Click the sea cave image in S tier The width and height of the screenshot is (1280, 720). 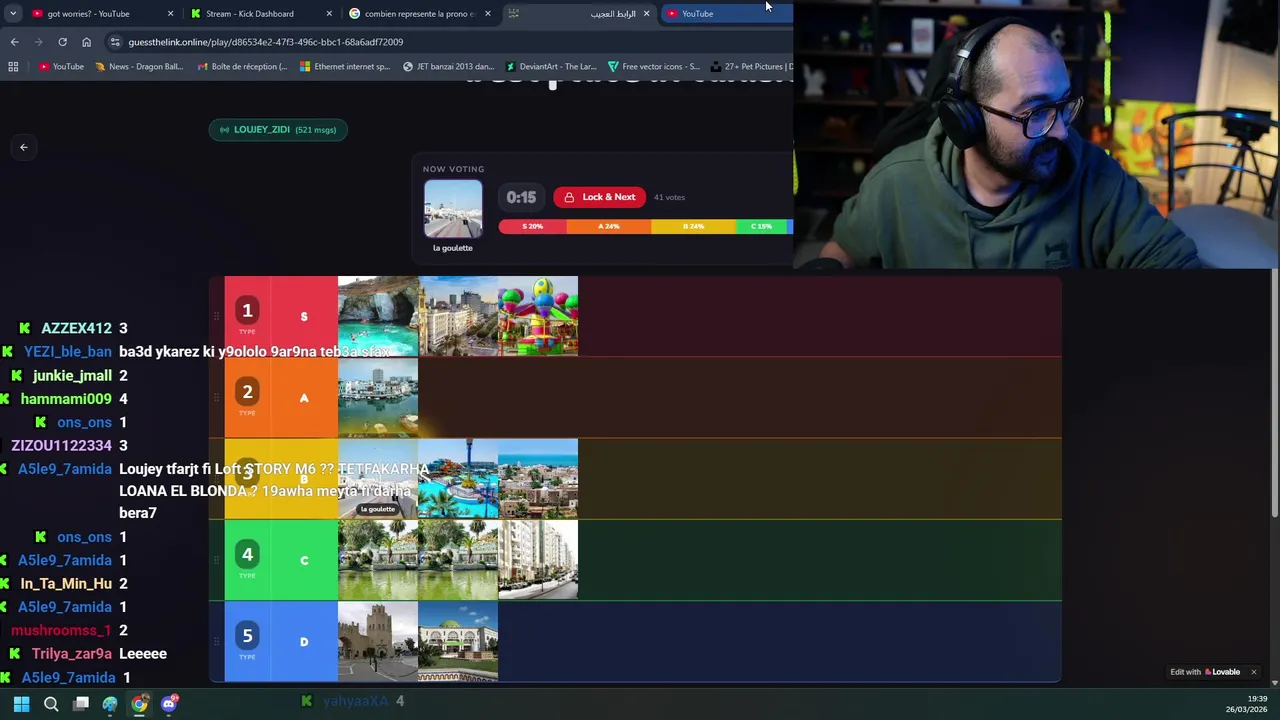[378, 316]
